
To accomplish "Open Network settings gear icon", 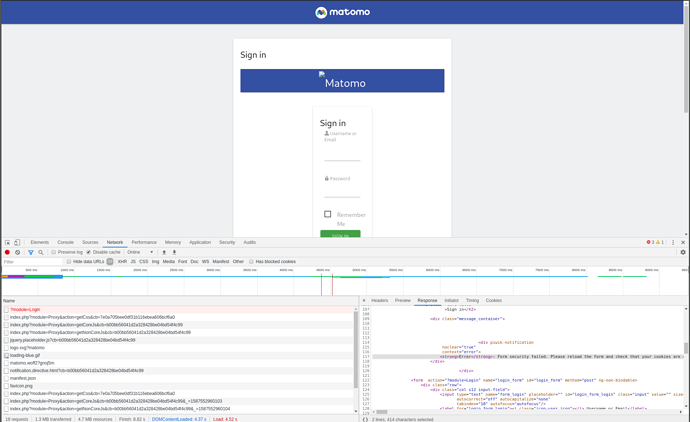I will coord(683,252).
